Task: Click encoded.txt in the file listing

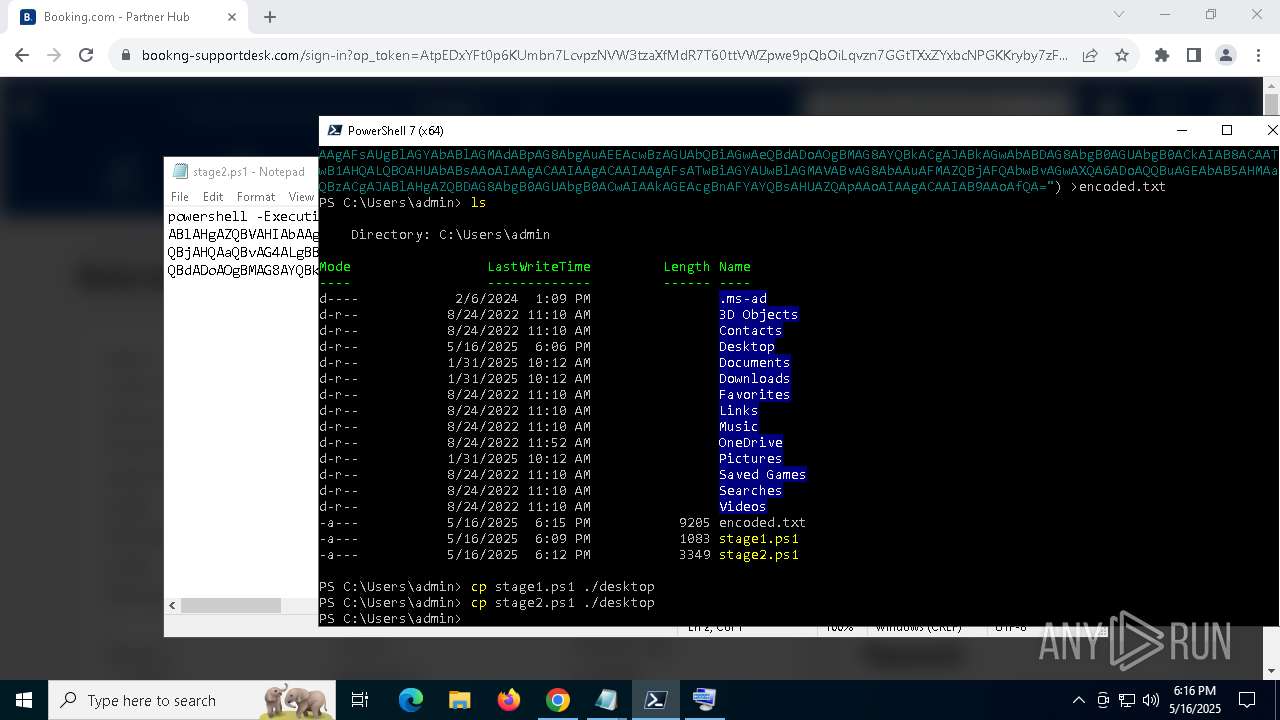Action: [x=762, y=523]
